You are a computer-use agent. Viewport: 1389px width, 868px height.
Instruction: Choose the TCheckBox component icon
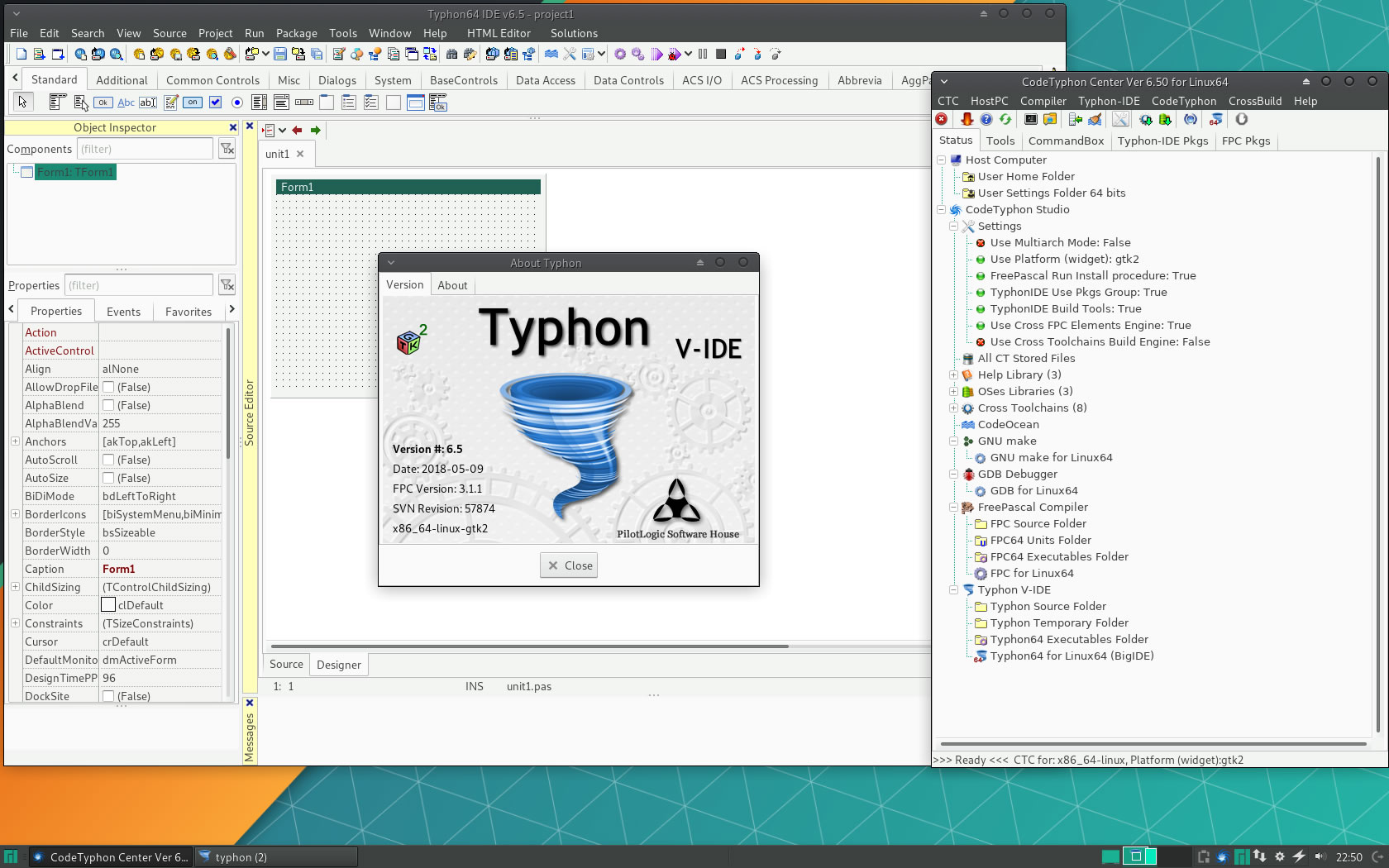click(215, 103)
